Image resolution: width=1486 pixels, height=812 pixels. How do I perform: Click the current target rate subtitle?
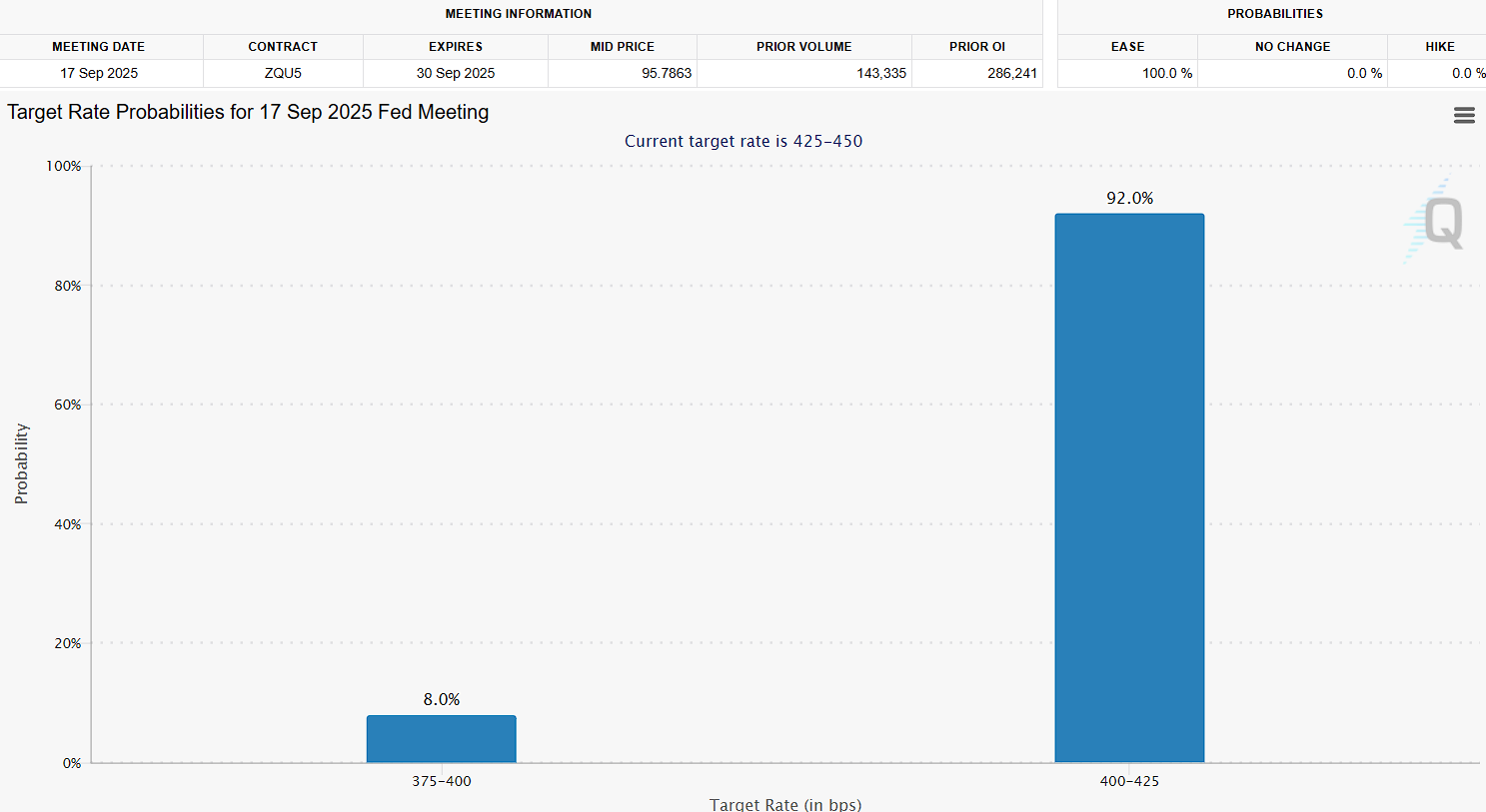[743, 141]
